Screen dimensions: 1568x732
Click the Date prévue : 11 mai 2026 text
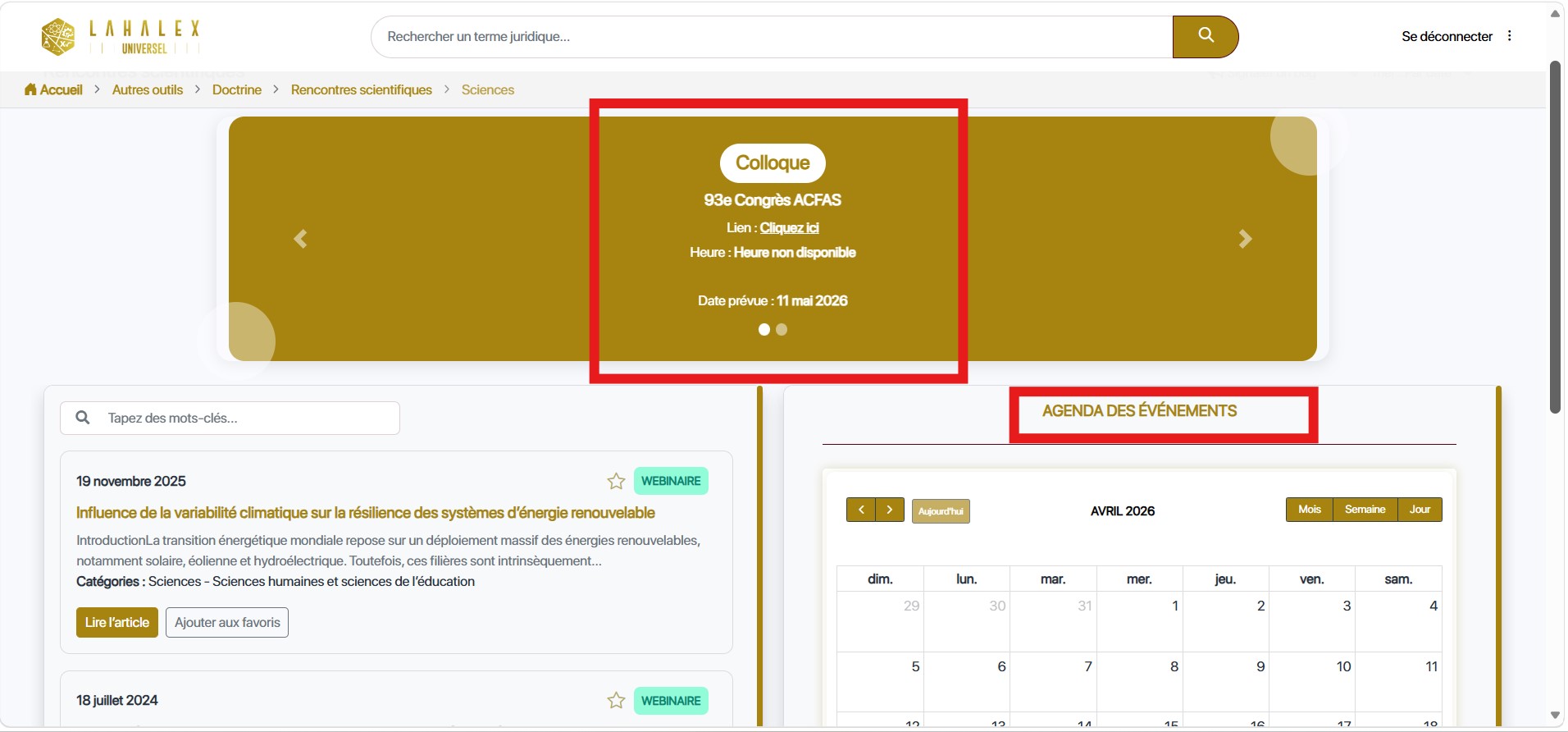[x=773, y=300]
